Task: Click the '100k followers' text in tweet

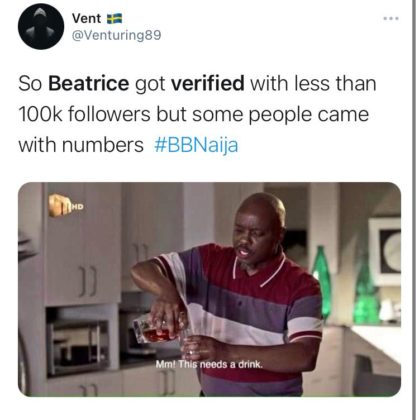Action: click(84, 114)
